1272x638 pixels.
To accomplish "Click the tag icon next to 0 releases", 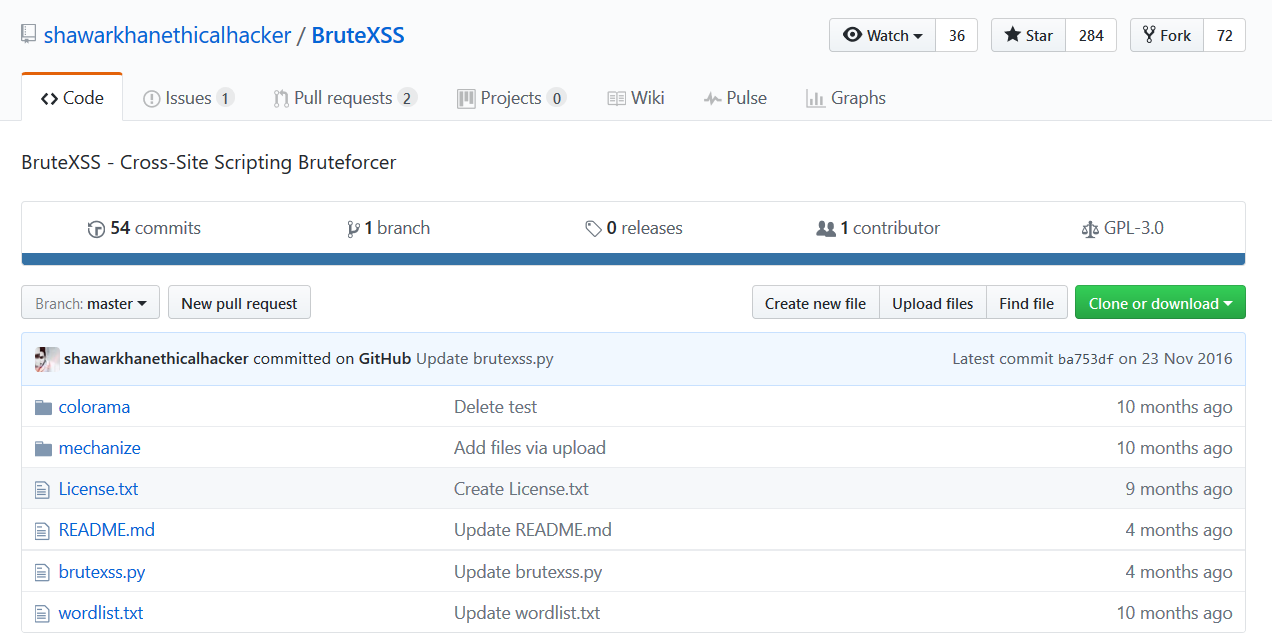I will [x=593, y=229].
